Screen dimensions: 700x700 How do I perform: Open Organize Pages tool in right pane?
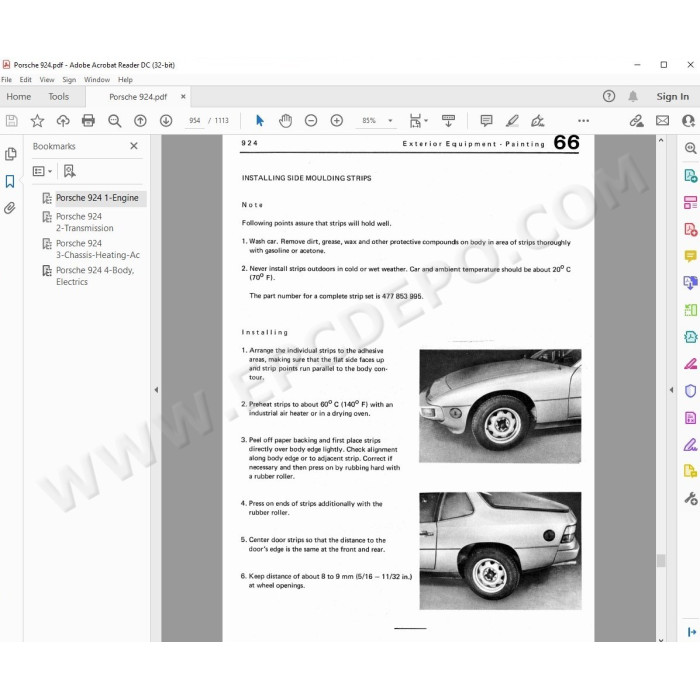point(691,202)
